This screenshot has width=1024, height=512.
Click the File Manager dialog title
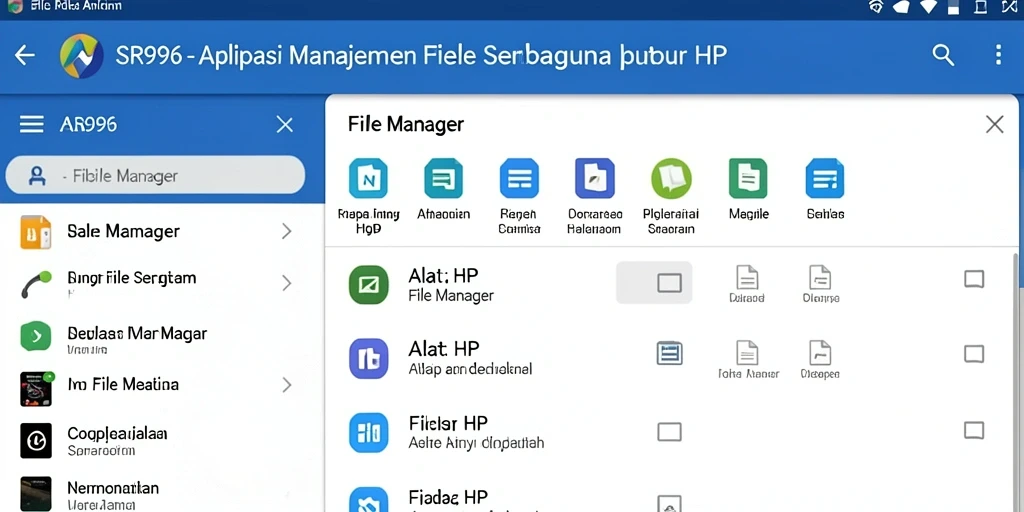click(406, 124)
